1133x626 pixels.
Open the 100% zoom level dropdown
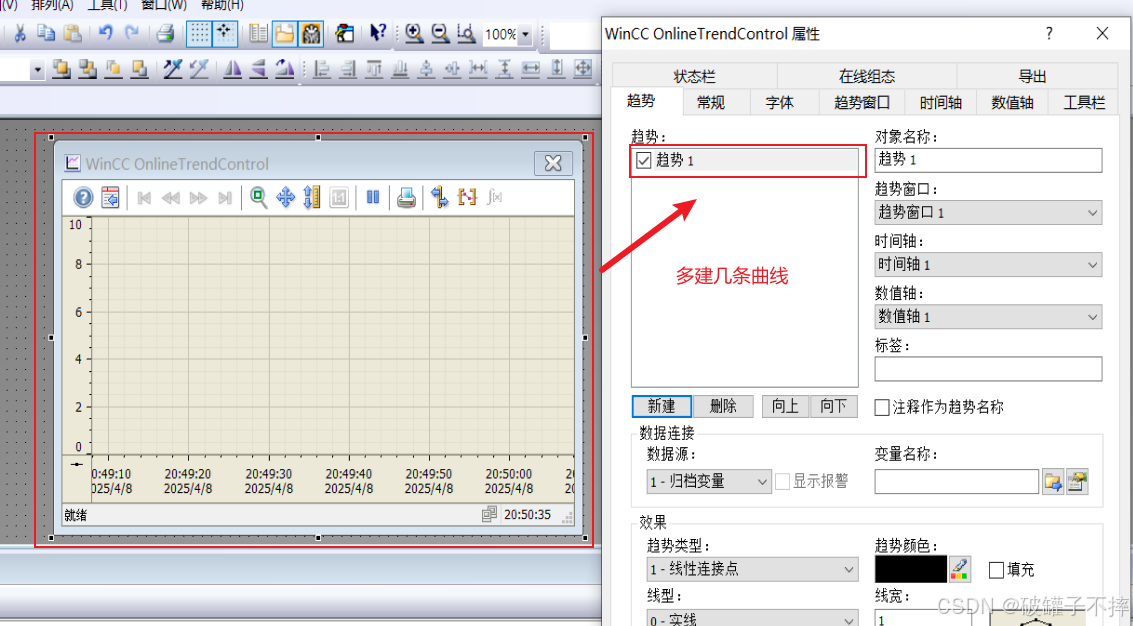coord(525,34)
